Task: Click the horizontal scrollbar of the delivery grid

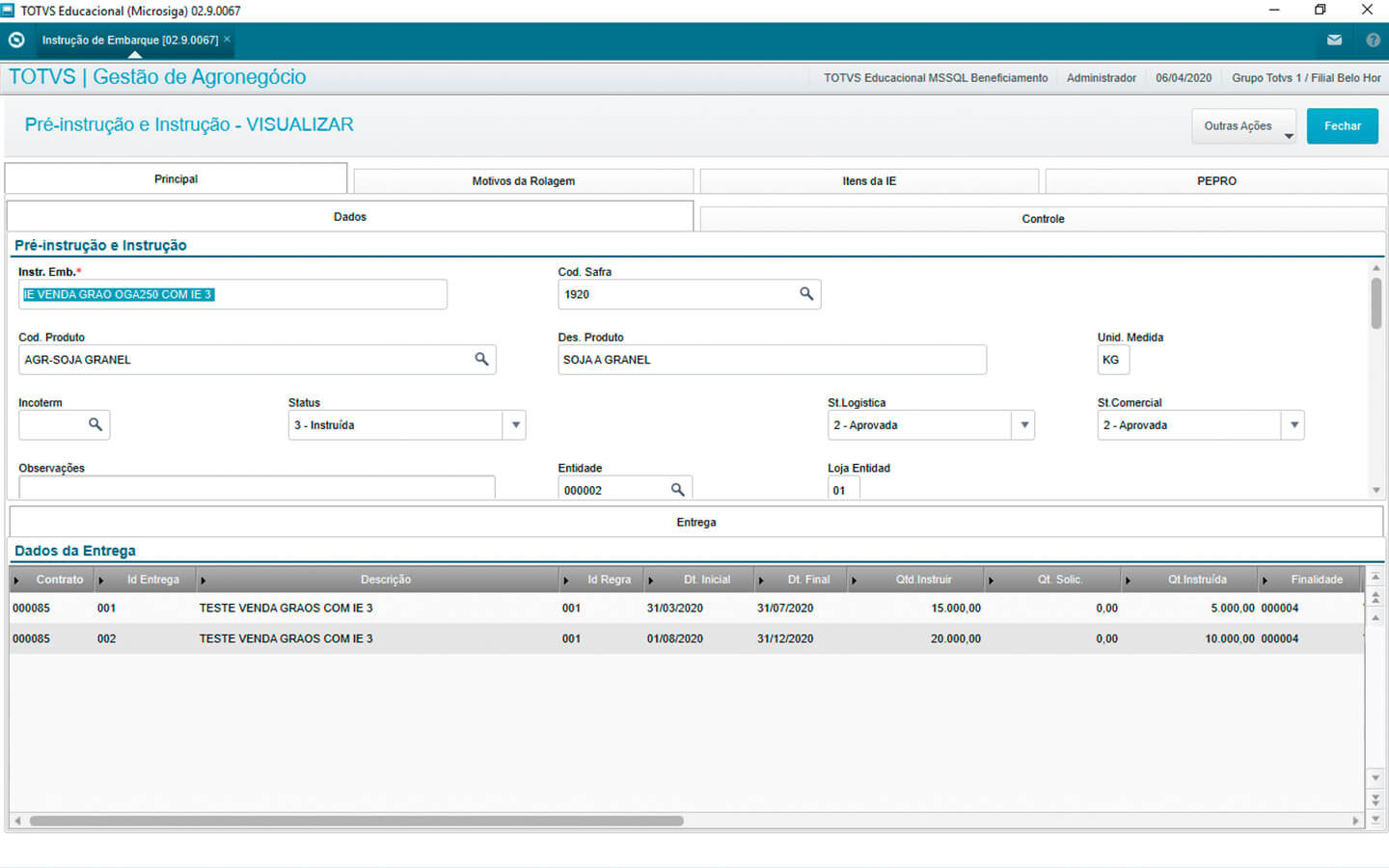Action: 356,822
